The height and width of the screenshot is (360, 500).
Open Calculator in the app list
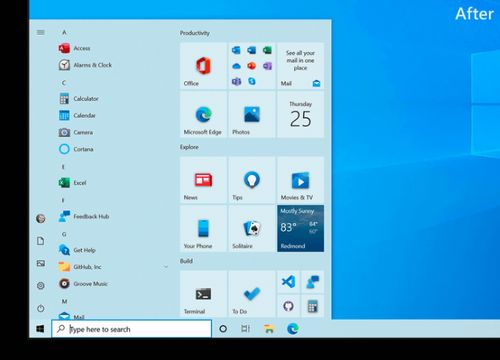79,99
